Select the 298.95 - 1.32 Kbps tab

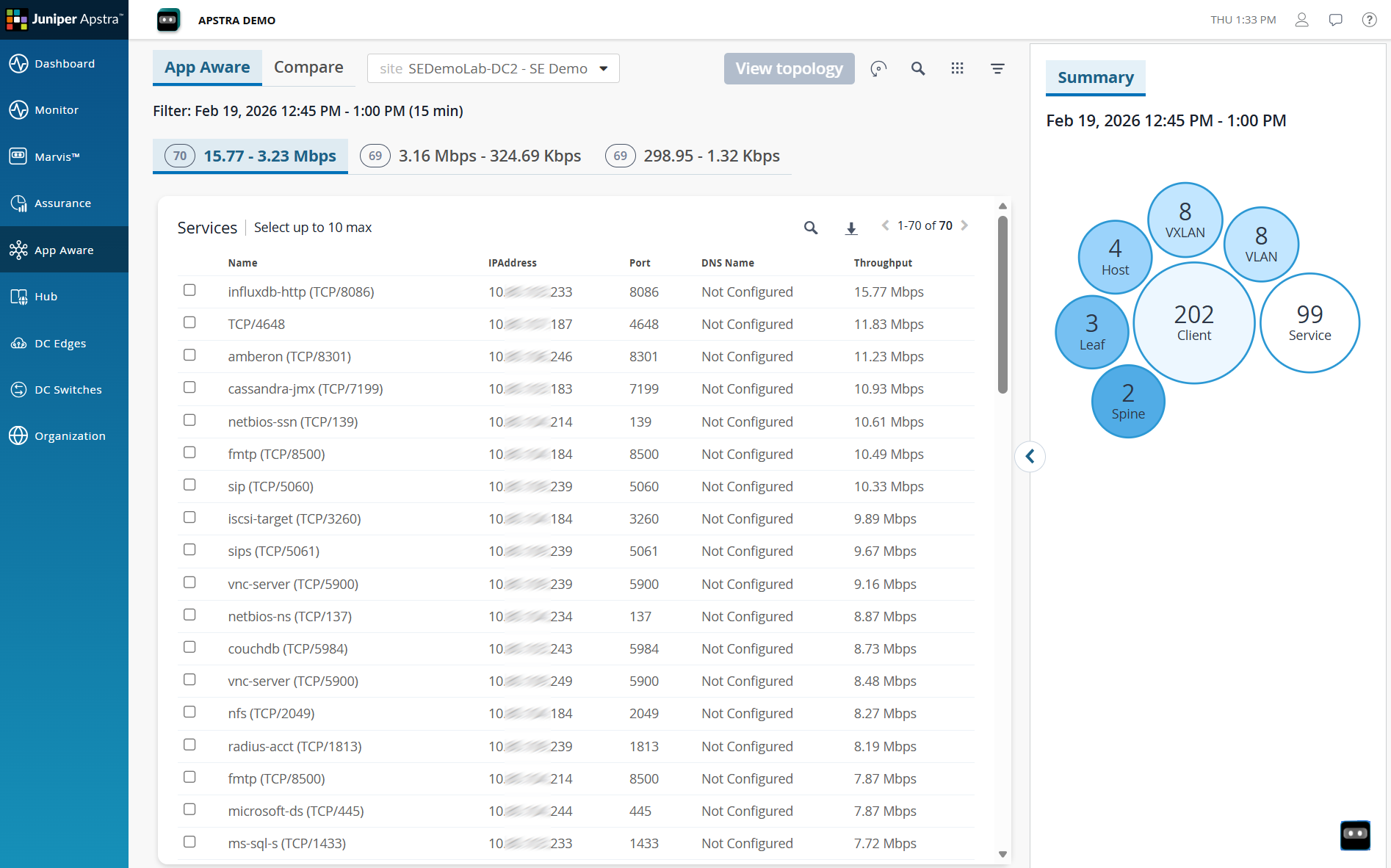693,156
